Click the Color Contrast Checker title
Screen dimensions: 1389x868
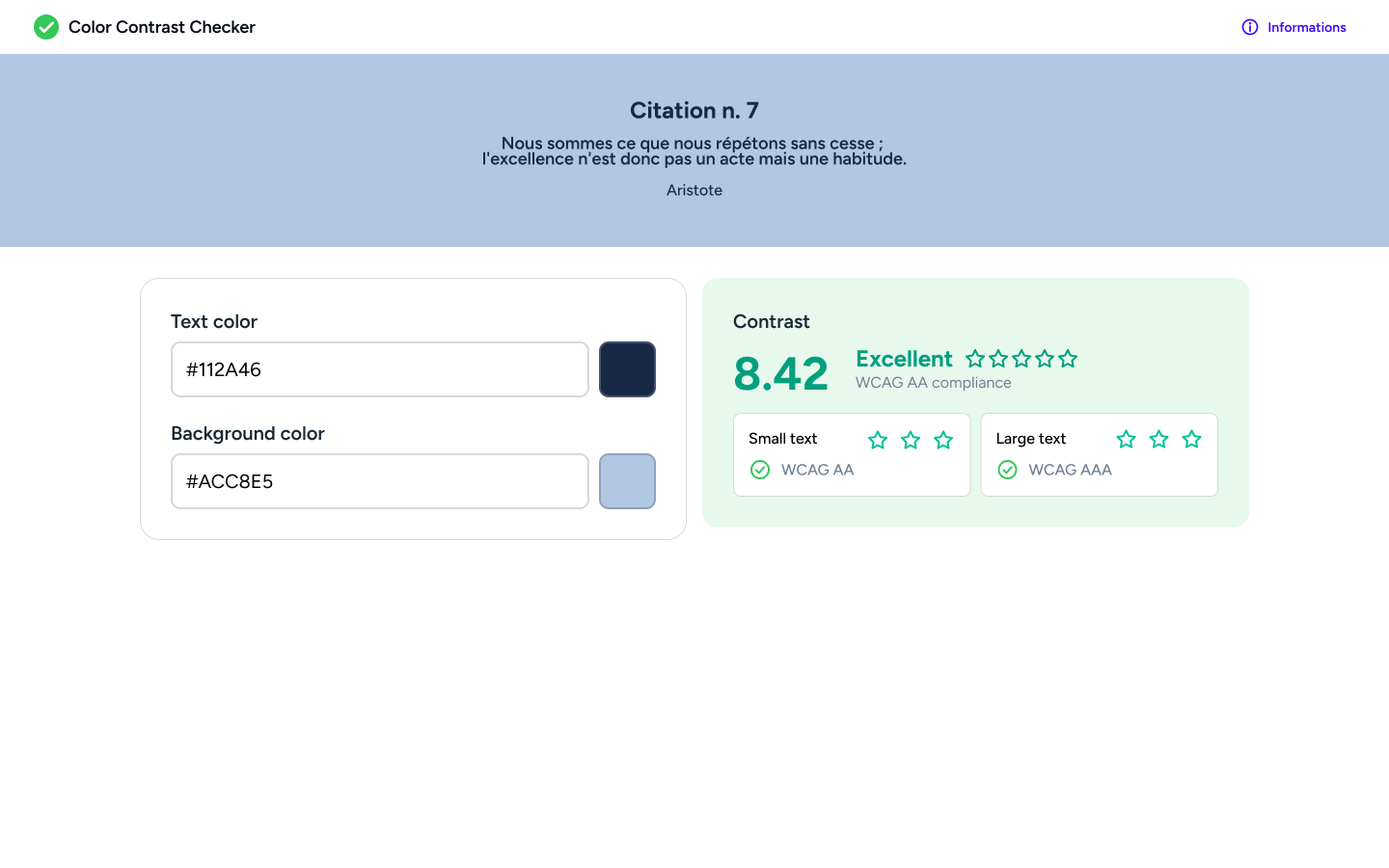pos(162,27)
